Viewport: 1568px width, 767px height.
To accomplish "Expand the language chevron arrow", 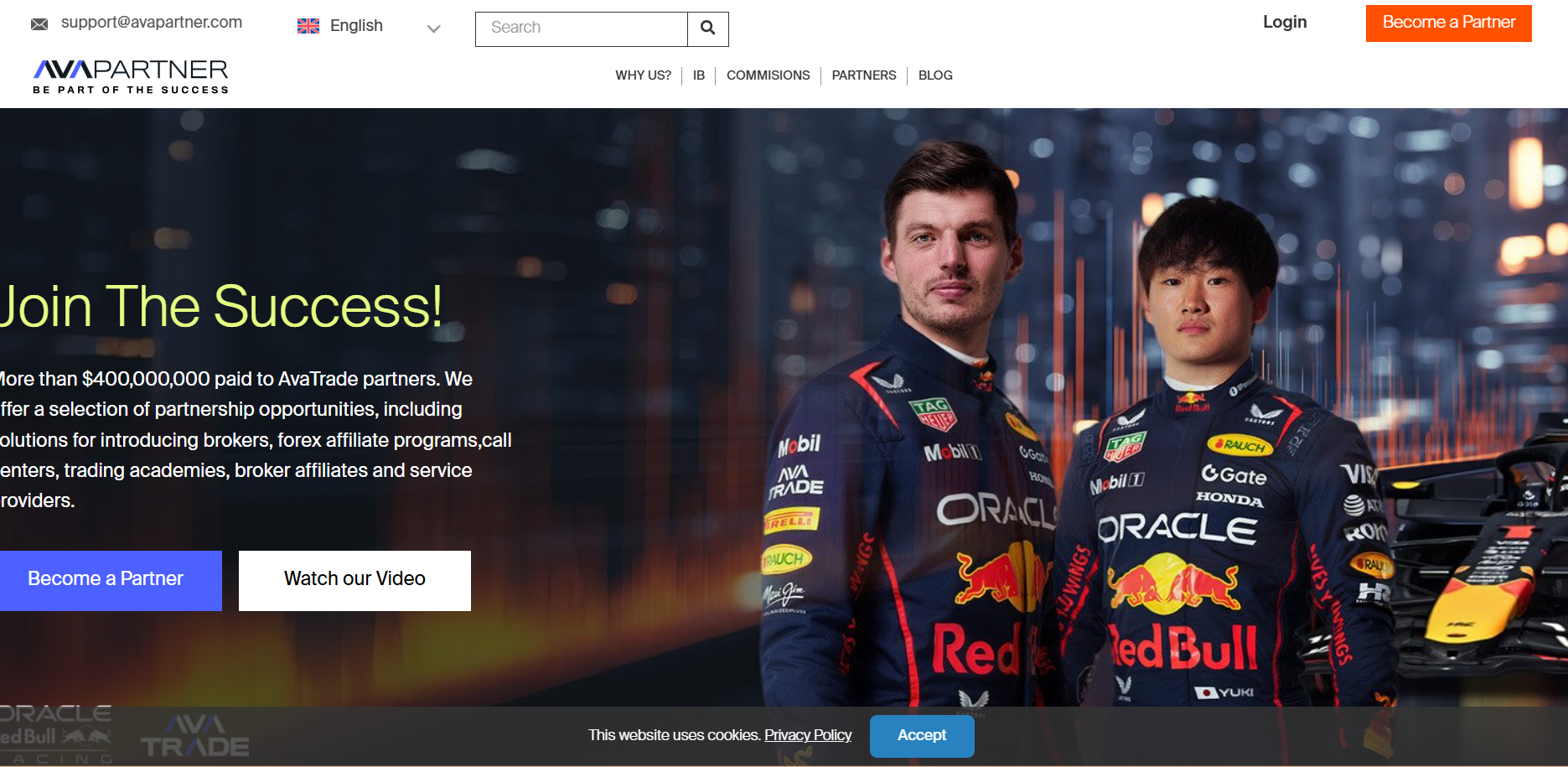I will 433,29.
